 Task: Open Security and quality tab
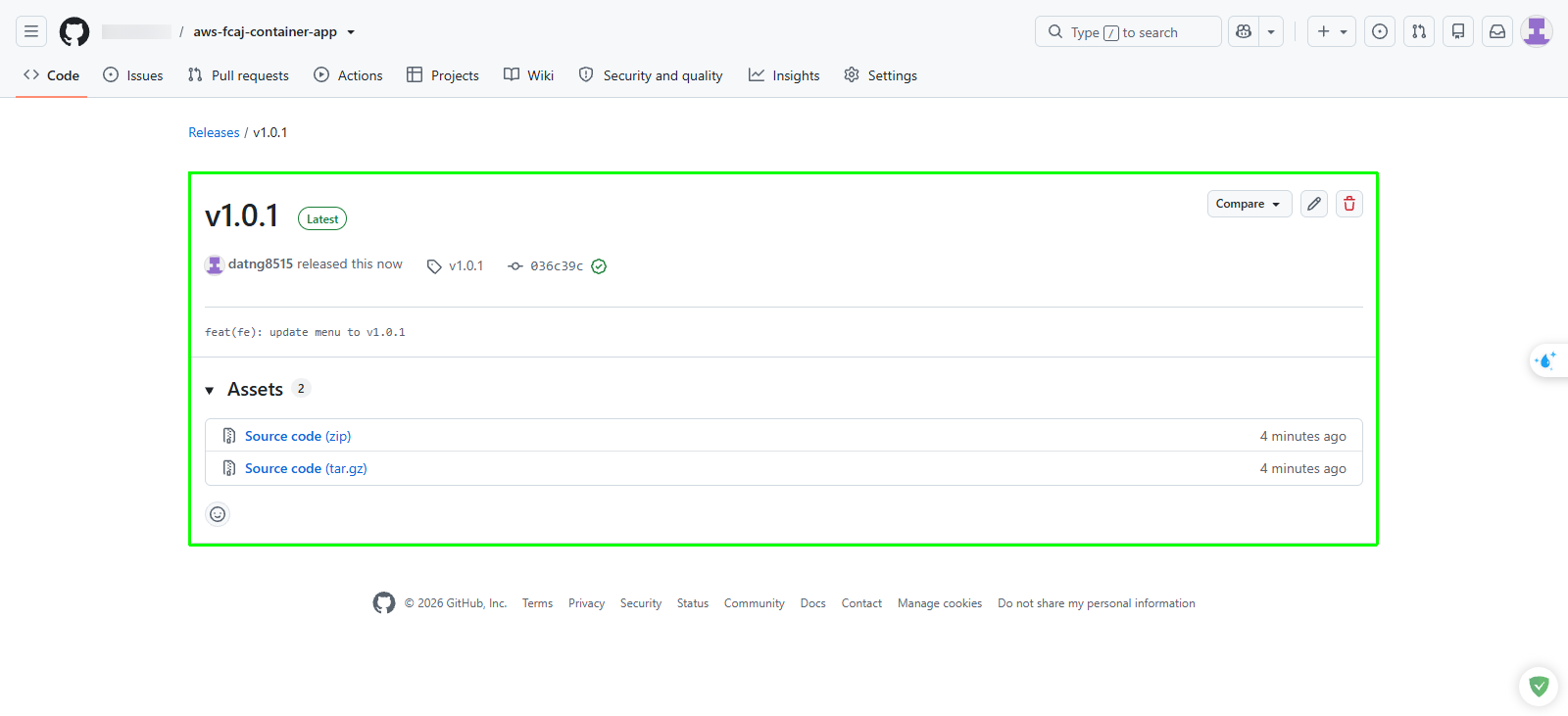(651, 75)
